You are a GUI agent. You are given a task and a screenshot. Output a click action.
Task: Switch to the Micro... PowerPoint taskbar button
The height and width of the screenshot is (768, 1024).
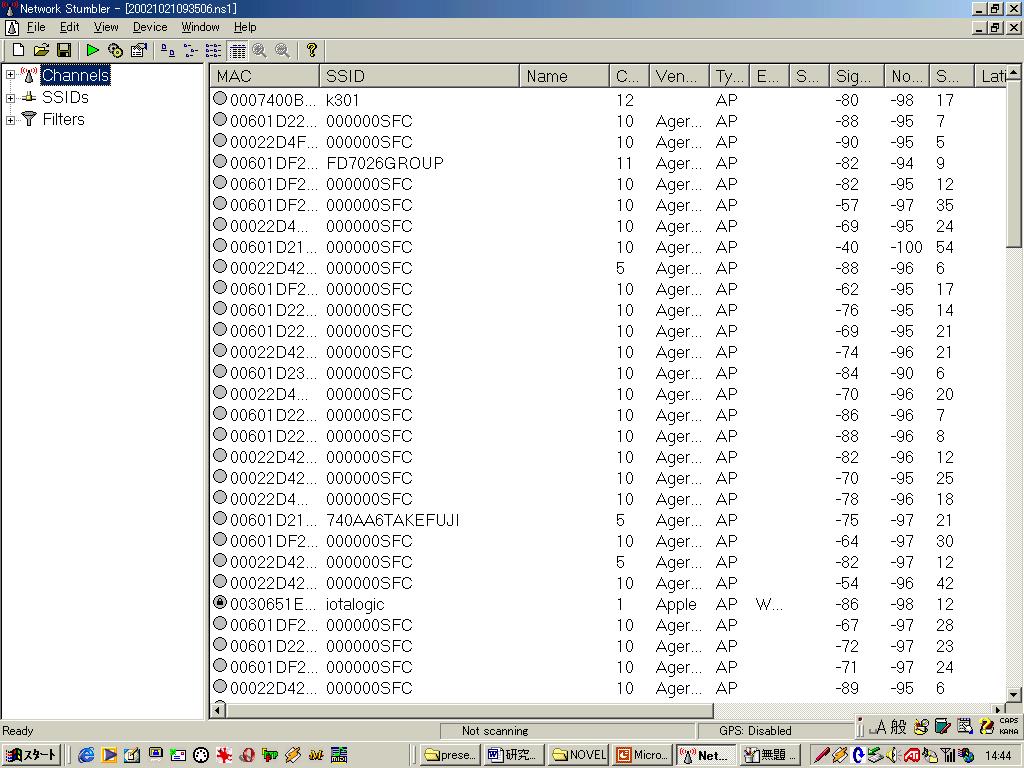coord(643,755)
